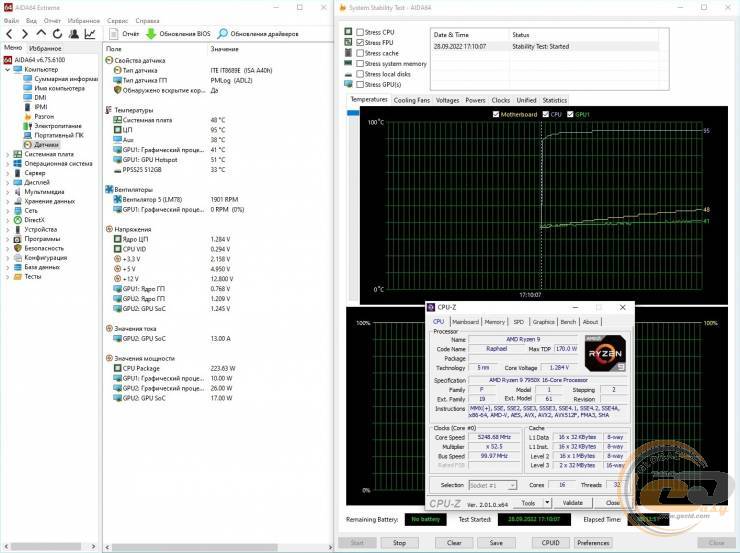Switch to the Voltages tab
The width and height of the screenshot is (740, 553).
coord(447,100)
